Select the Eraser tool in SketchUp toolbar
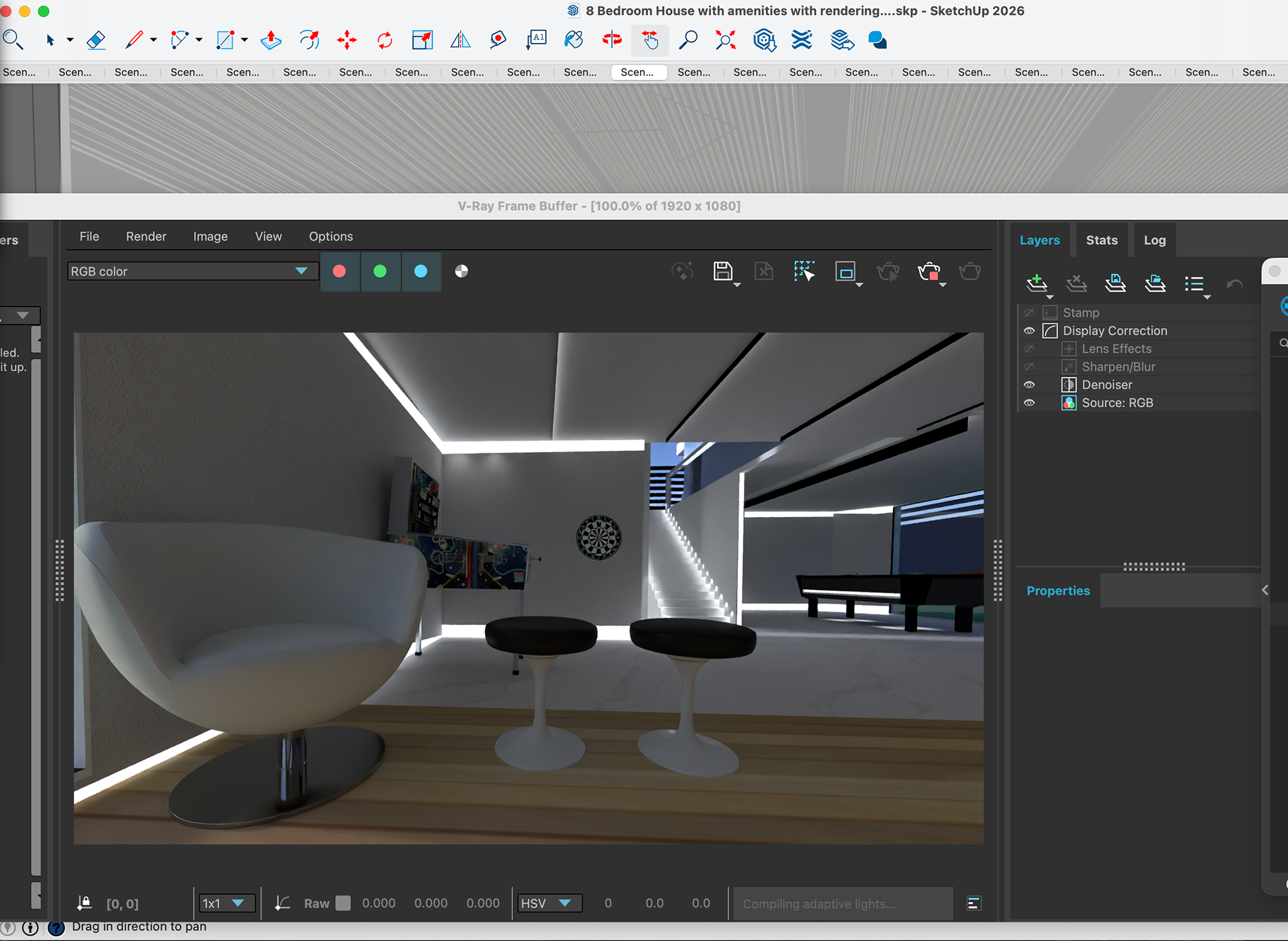This screenshot has height=941, width=1288. [x=96, y=40]
